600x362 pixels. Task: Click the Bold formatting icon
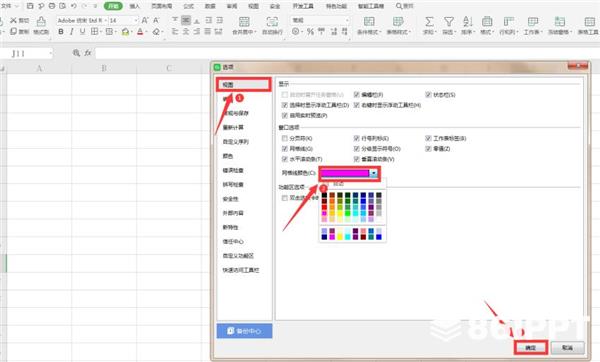click(61, 32)
